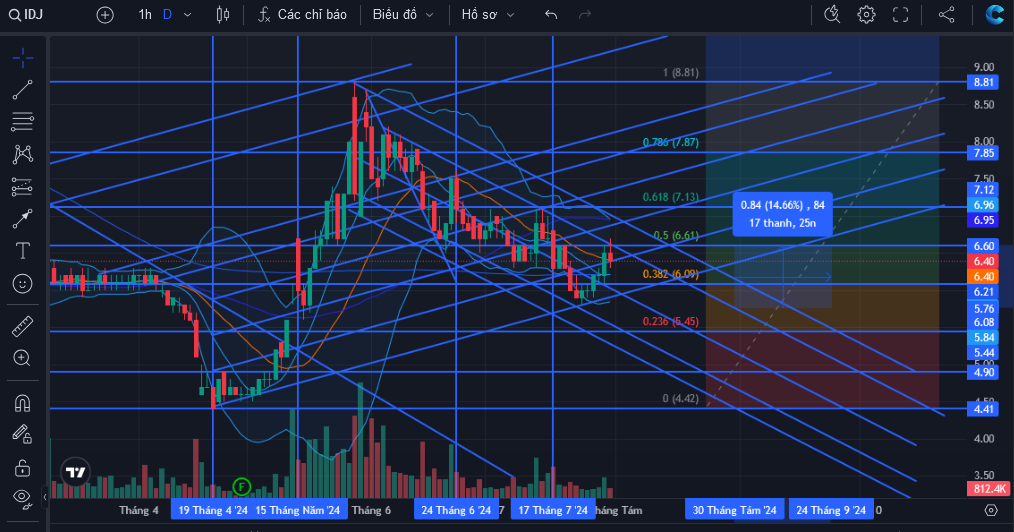Share the chart
The height and width of the screenshot is (532, 1014).
tap(947, 14)
